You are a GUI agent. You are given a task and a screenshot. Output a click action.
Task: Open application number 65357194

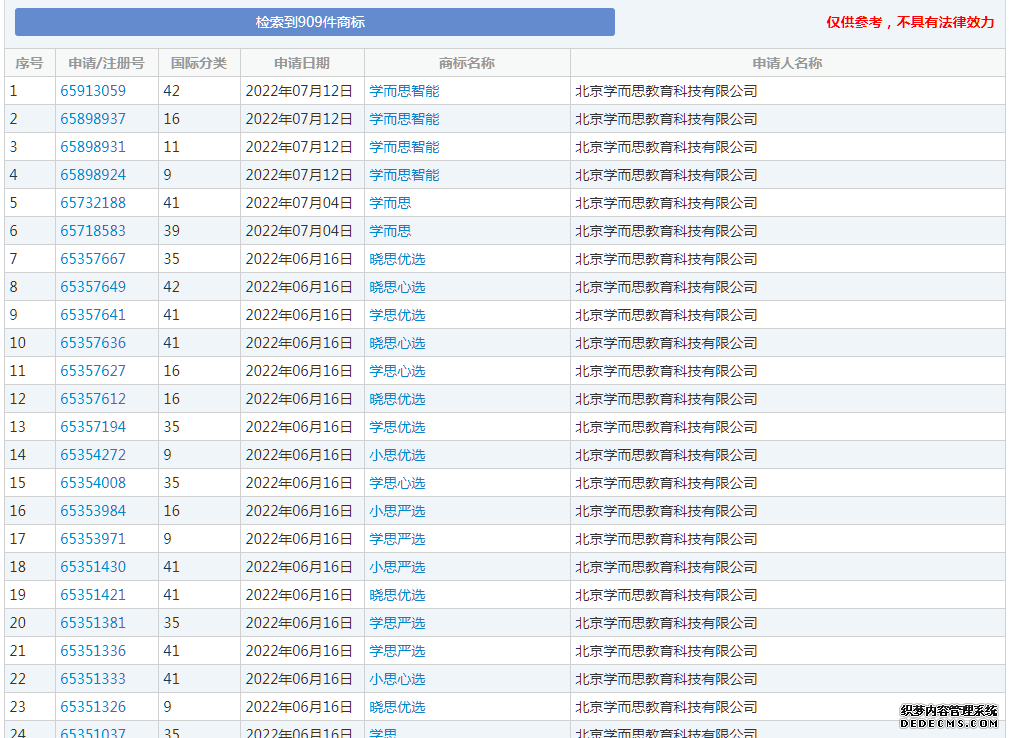pos(93,427)
